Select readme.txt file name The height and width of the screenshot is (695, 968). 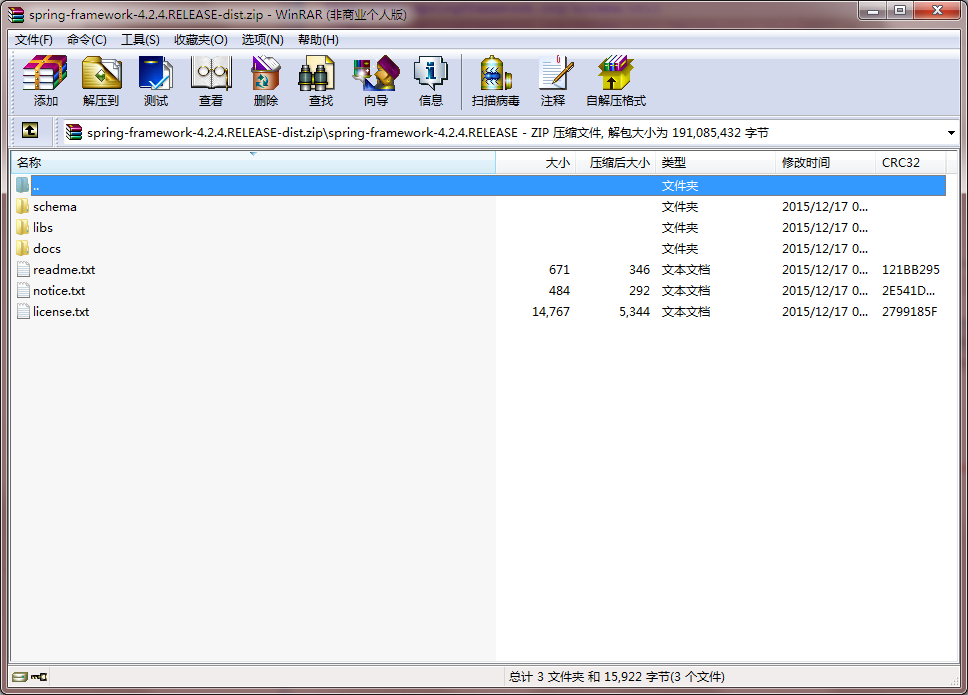[64, 270]
